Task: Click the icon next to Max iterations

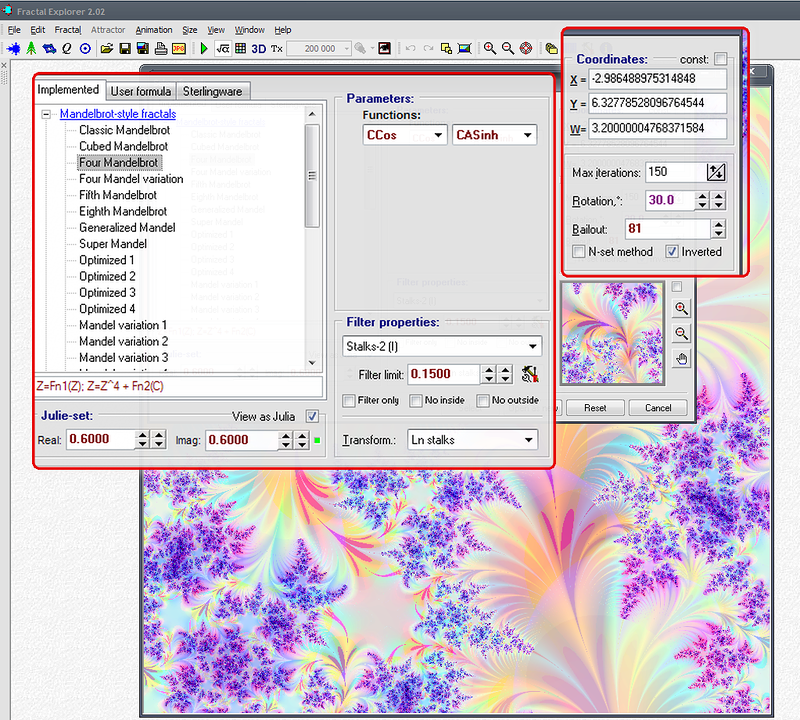Action: tap(716, 172)
